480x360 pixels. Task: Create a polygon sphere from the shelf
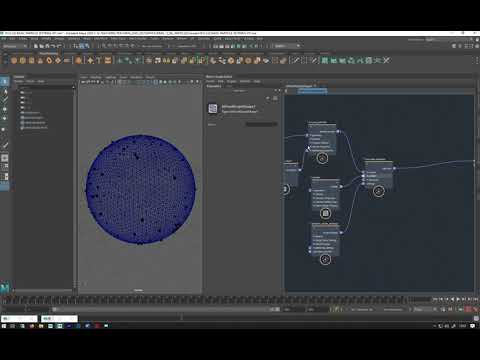[x=14, y=60]
